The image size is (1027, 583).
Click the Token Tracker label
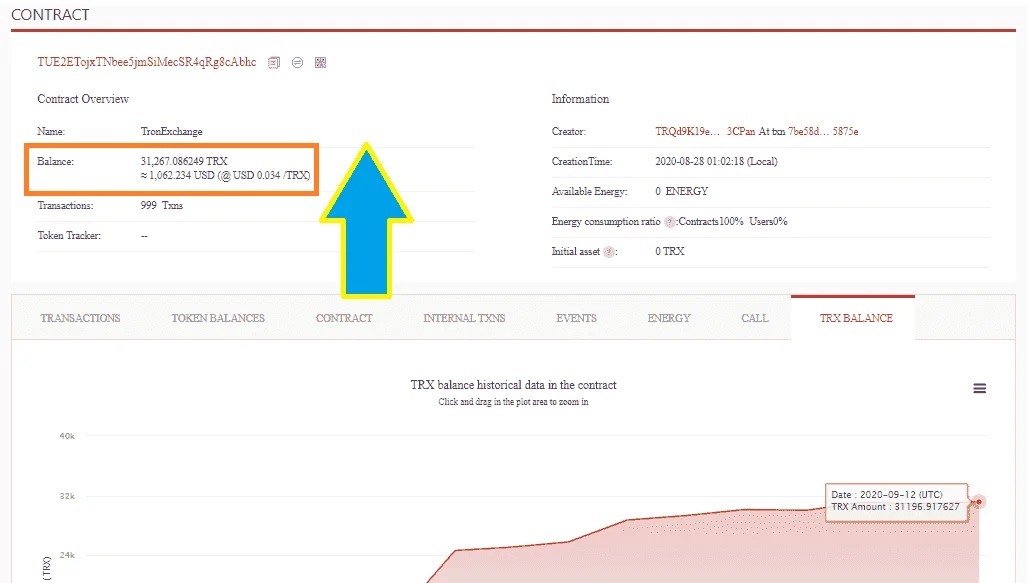[x=69, y=236]
